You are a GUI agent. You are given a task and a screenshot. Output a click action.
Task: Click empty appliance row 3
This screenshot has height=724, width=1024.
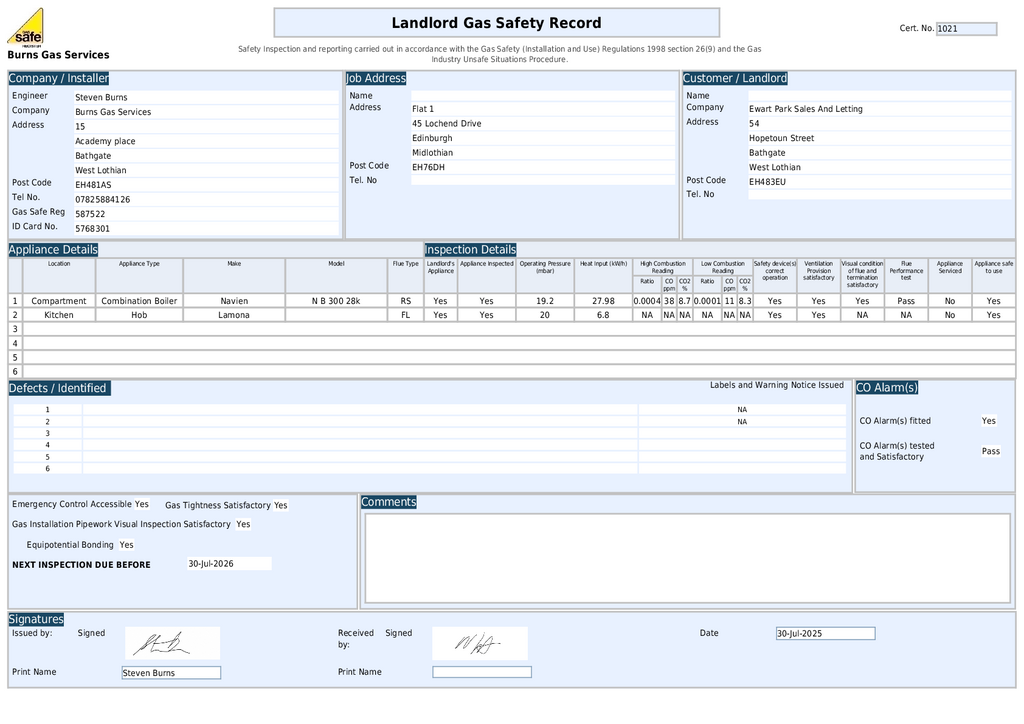(519, 329)
